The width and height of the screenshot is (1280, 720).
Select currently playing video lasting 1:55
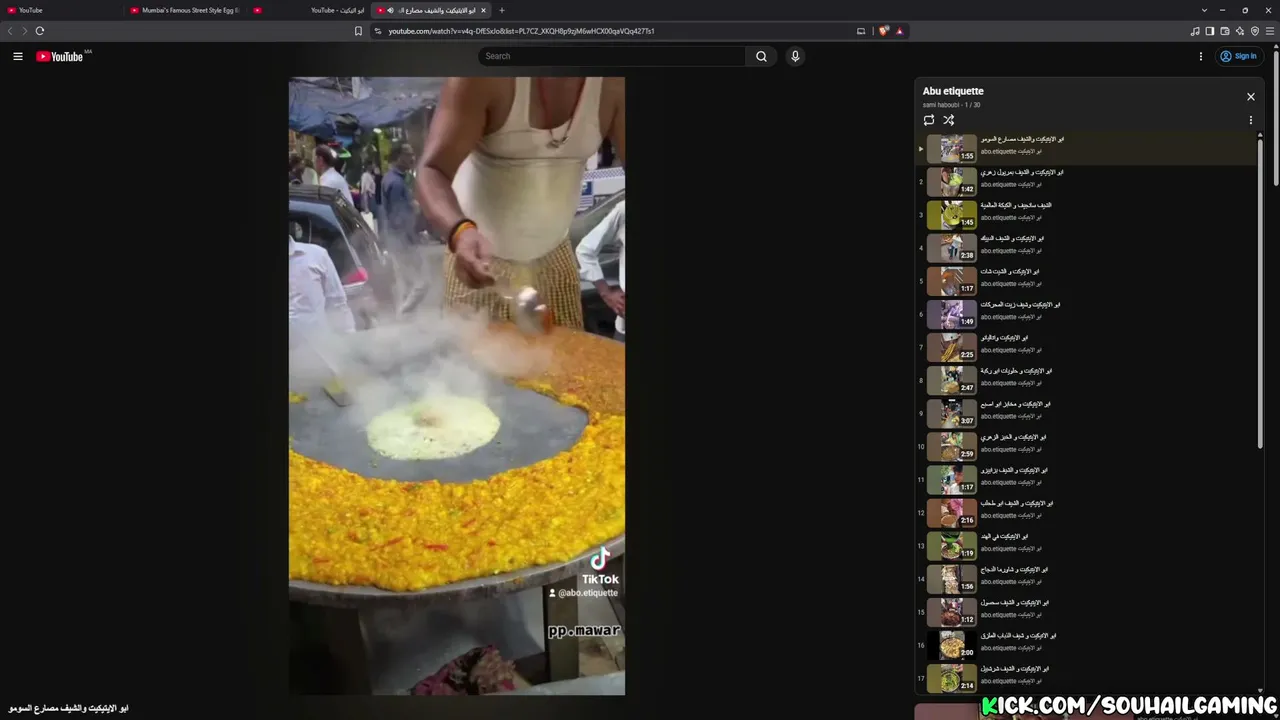click(x=1085, y=149)
